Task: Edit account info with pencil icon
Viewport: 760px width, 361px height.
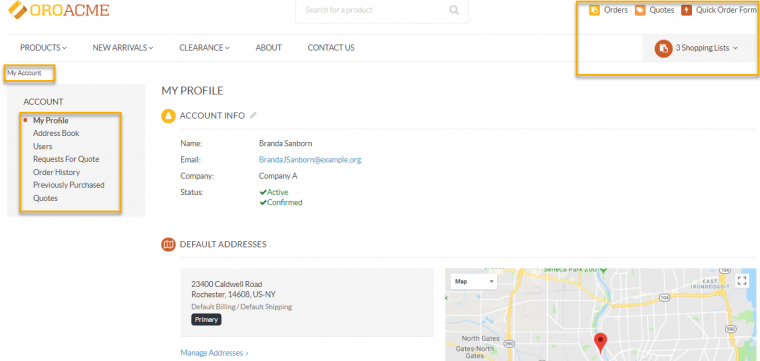Action: click(x=253, y=115)
